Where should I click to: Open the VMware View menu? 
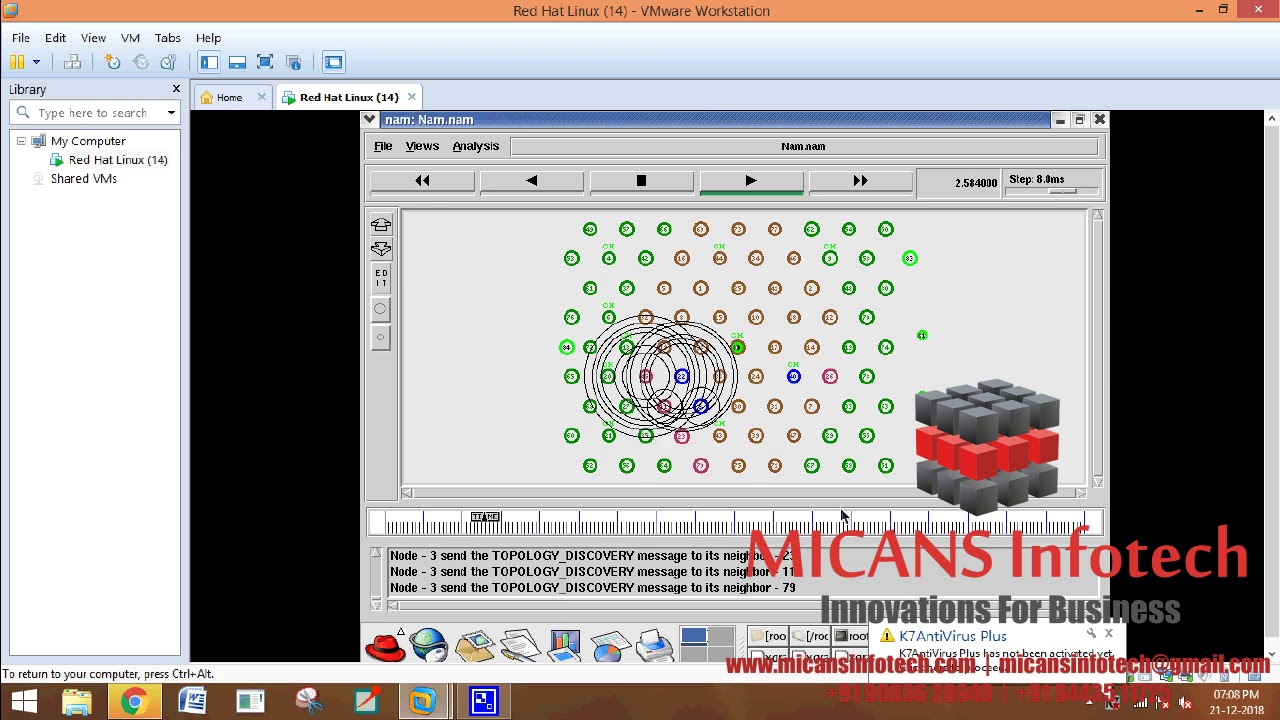93,37
